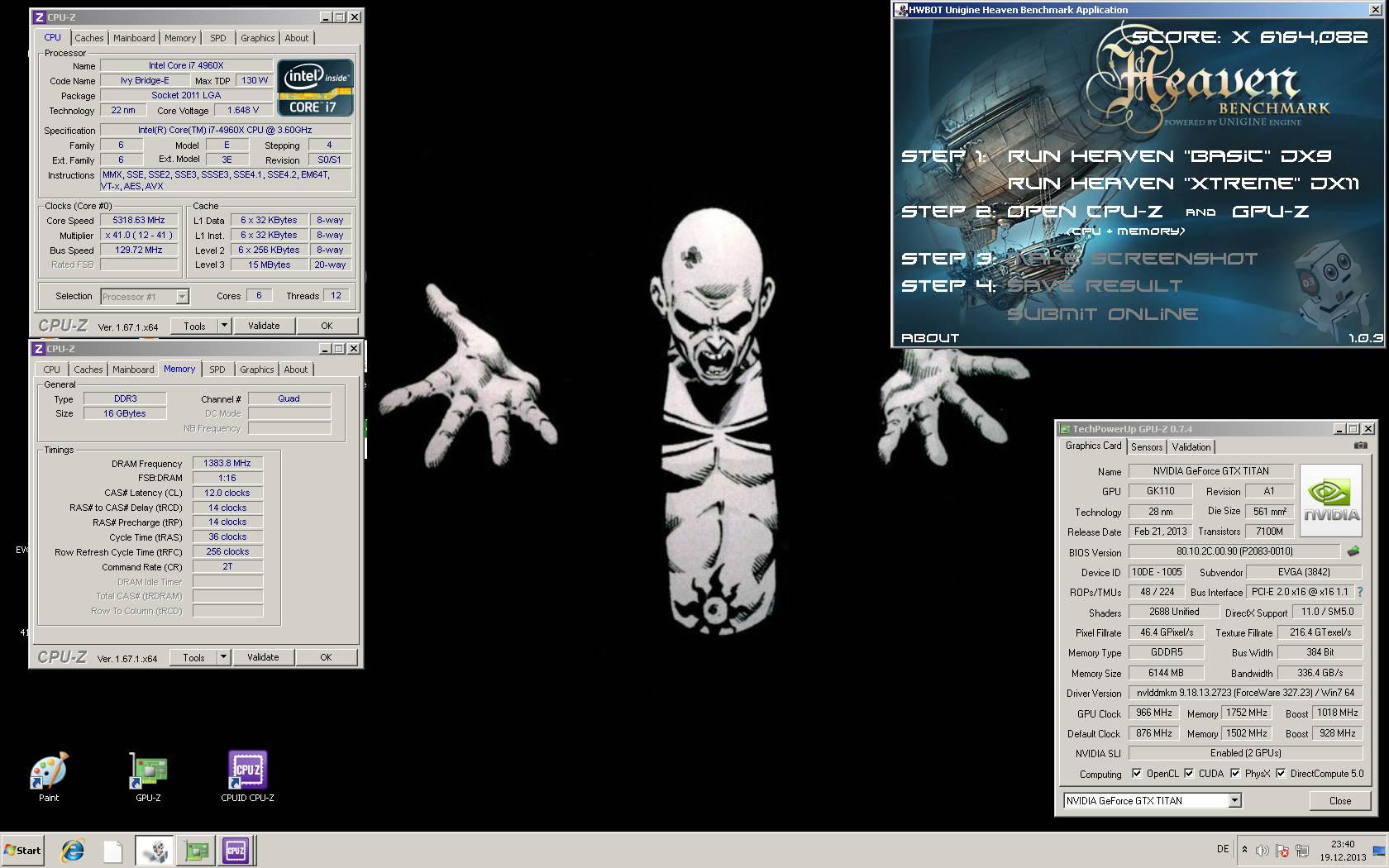Click OK in top CPU-Z window

click(327, 326)
